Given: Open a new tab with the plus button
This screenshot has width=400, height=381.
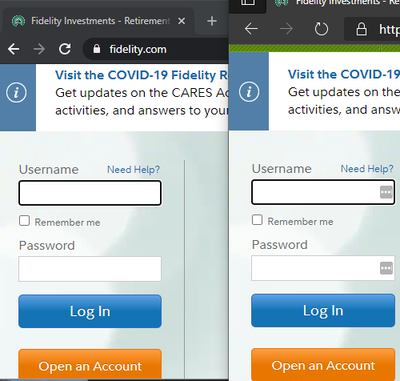Looking at the screenshot, I should [212, 21].
